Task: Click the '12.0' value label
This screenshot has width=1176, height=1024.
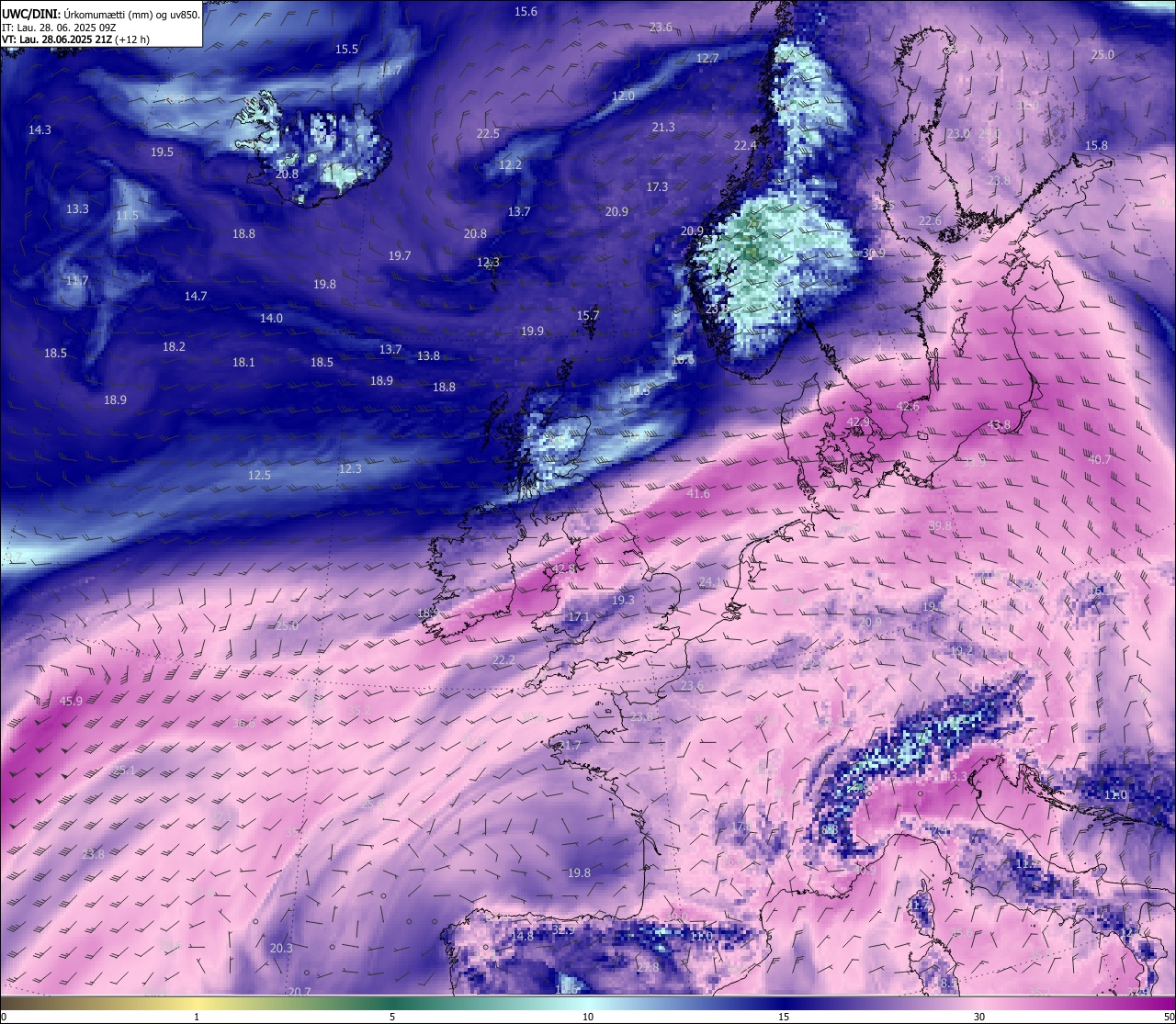Action: click(623, 96)
